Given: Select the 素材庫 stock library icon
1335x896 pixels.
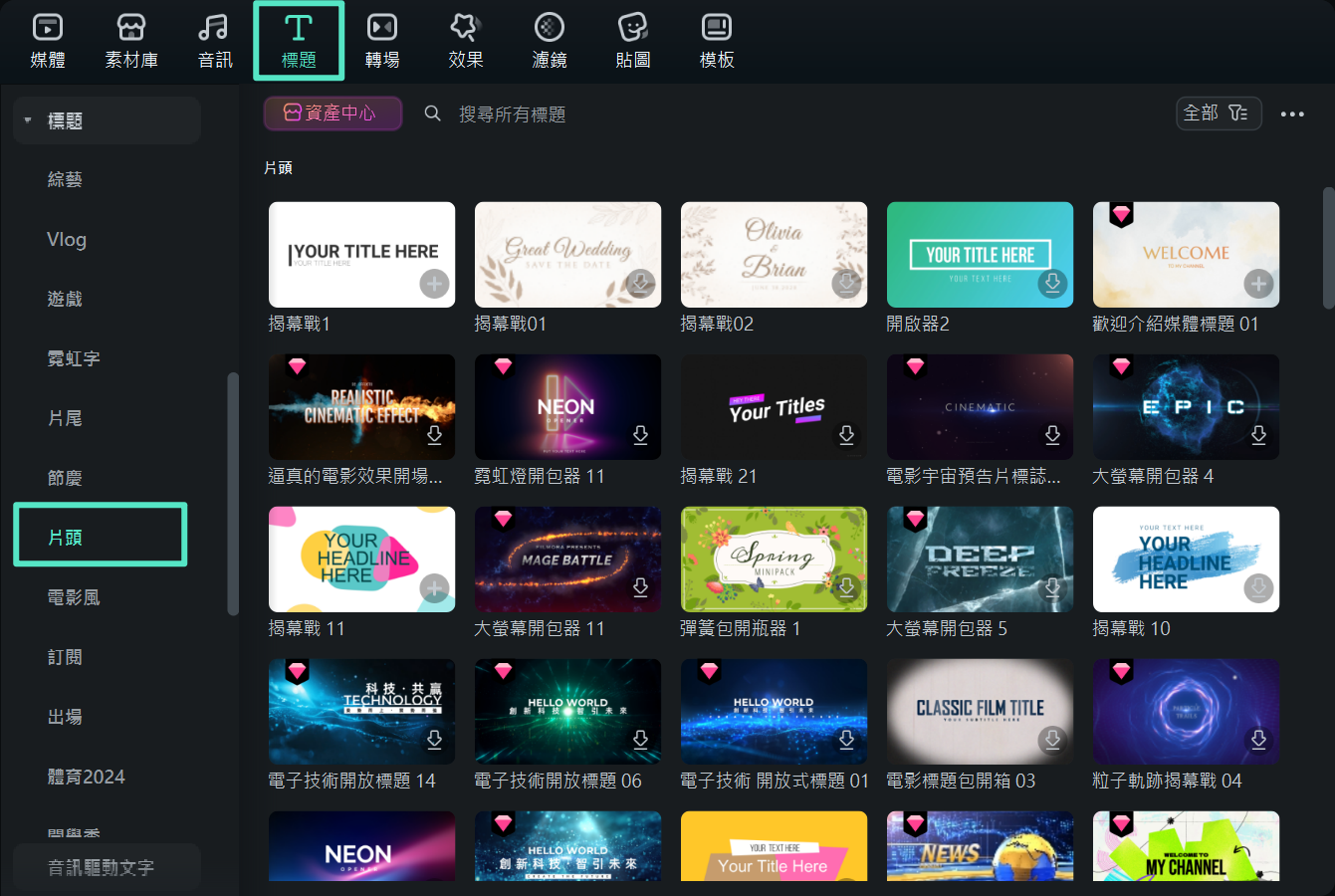Looking at the screenshot, I should coord(130,40).
